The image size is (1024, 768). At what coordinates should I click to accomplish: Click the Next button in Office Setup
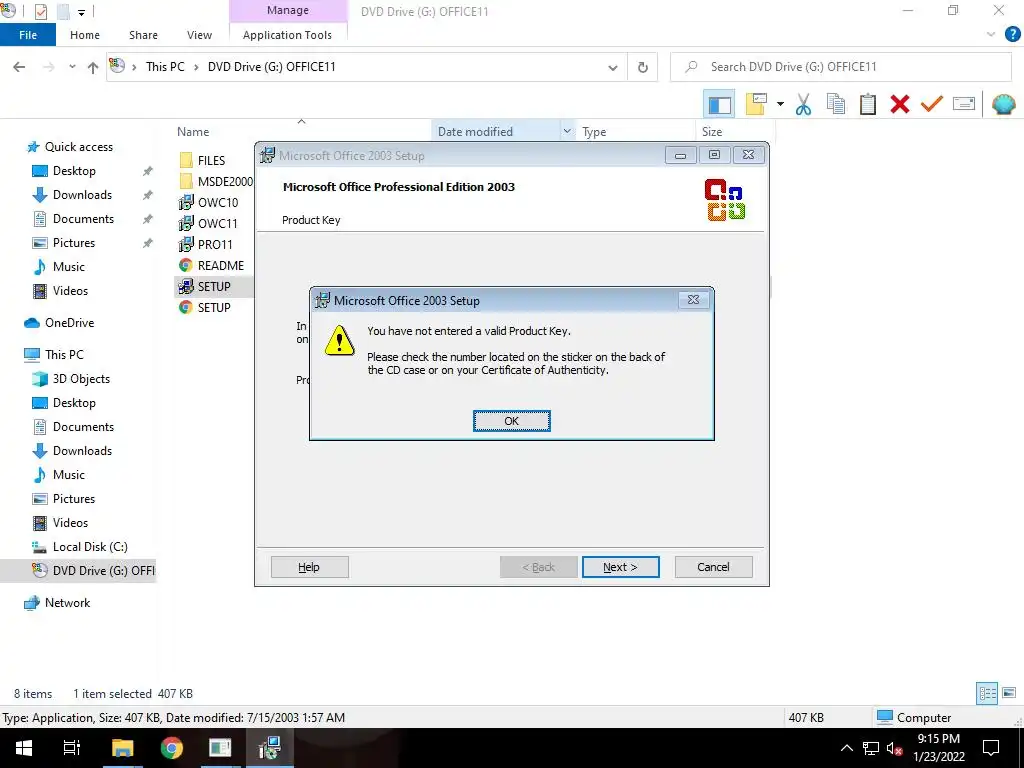tap(620, 567)
